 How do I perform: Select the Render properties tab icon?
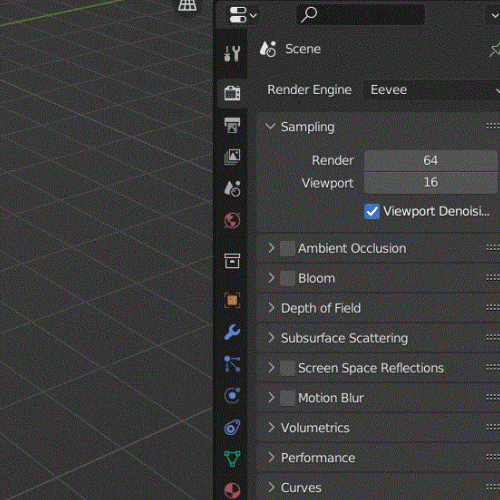click(x=232, y=93)
